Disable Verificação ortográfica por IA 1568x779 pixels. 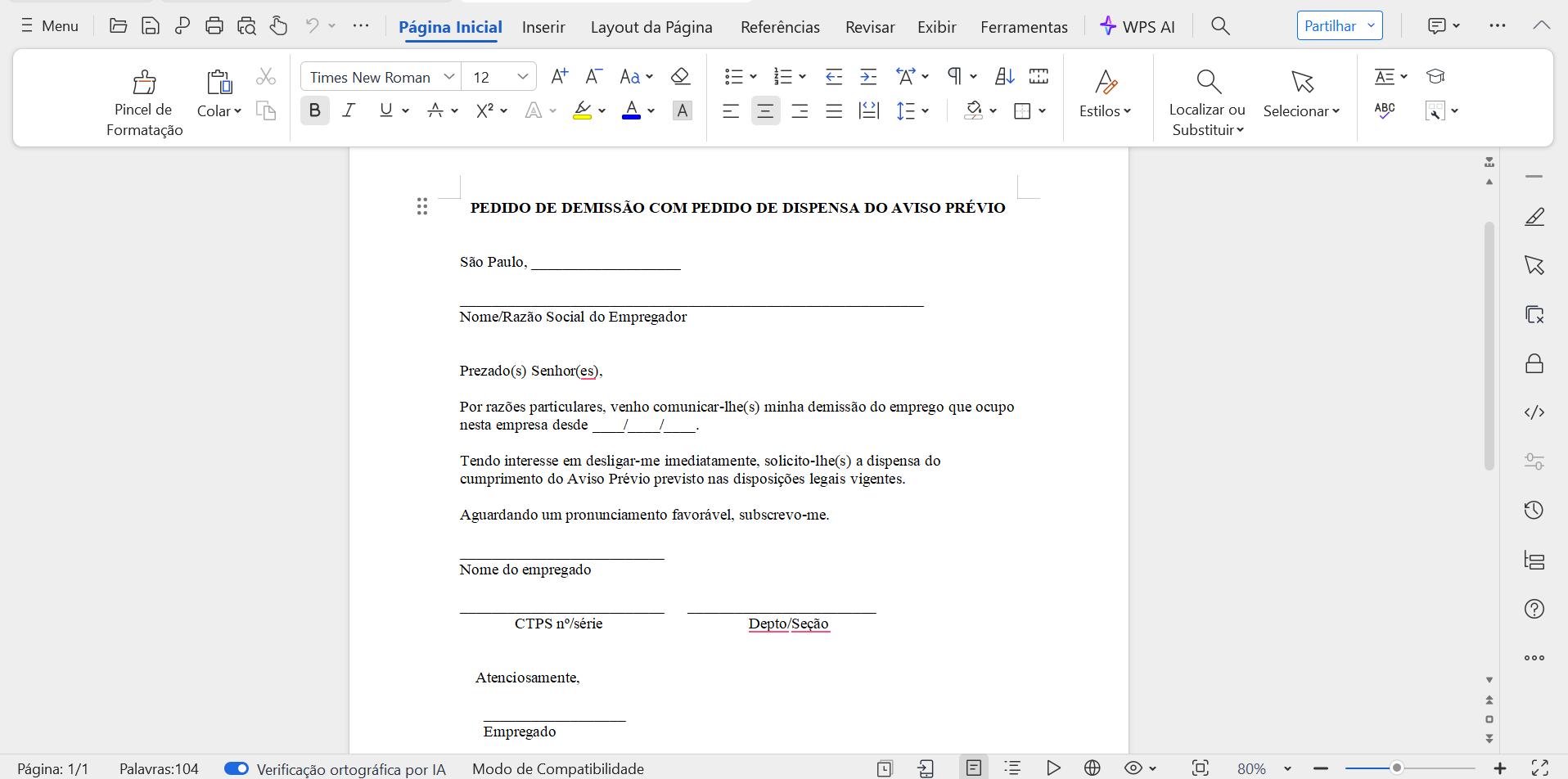coord(236,768)
